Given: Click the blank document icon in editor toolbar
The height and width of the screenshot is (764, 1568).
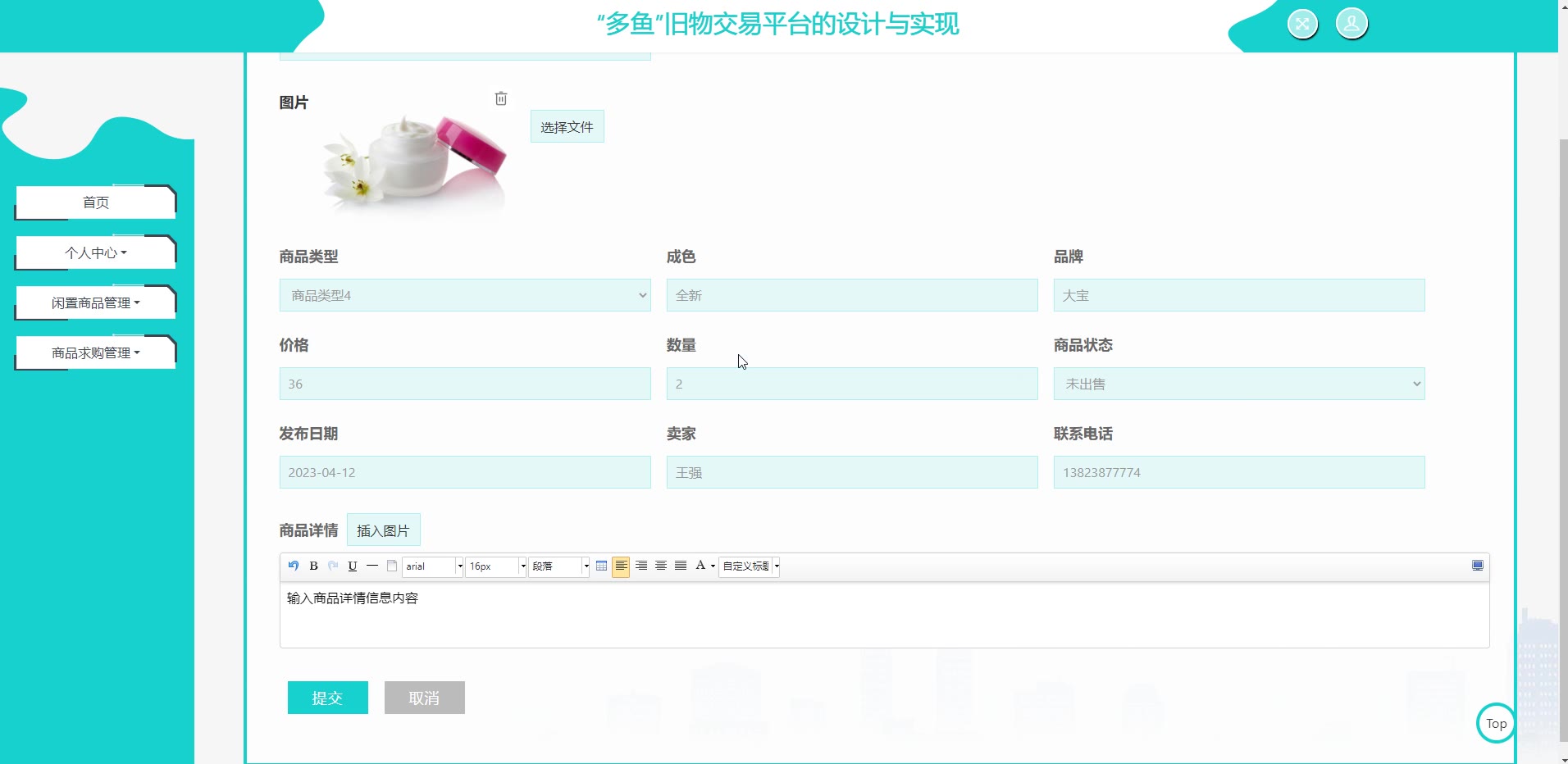Looking at the screenshot, I should coord(392,566).
